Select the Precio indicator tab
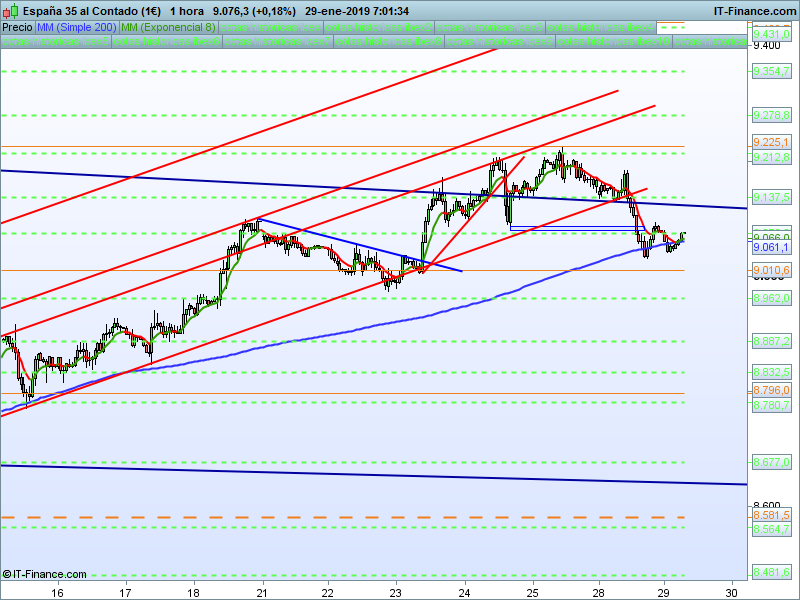 point(17,28)
